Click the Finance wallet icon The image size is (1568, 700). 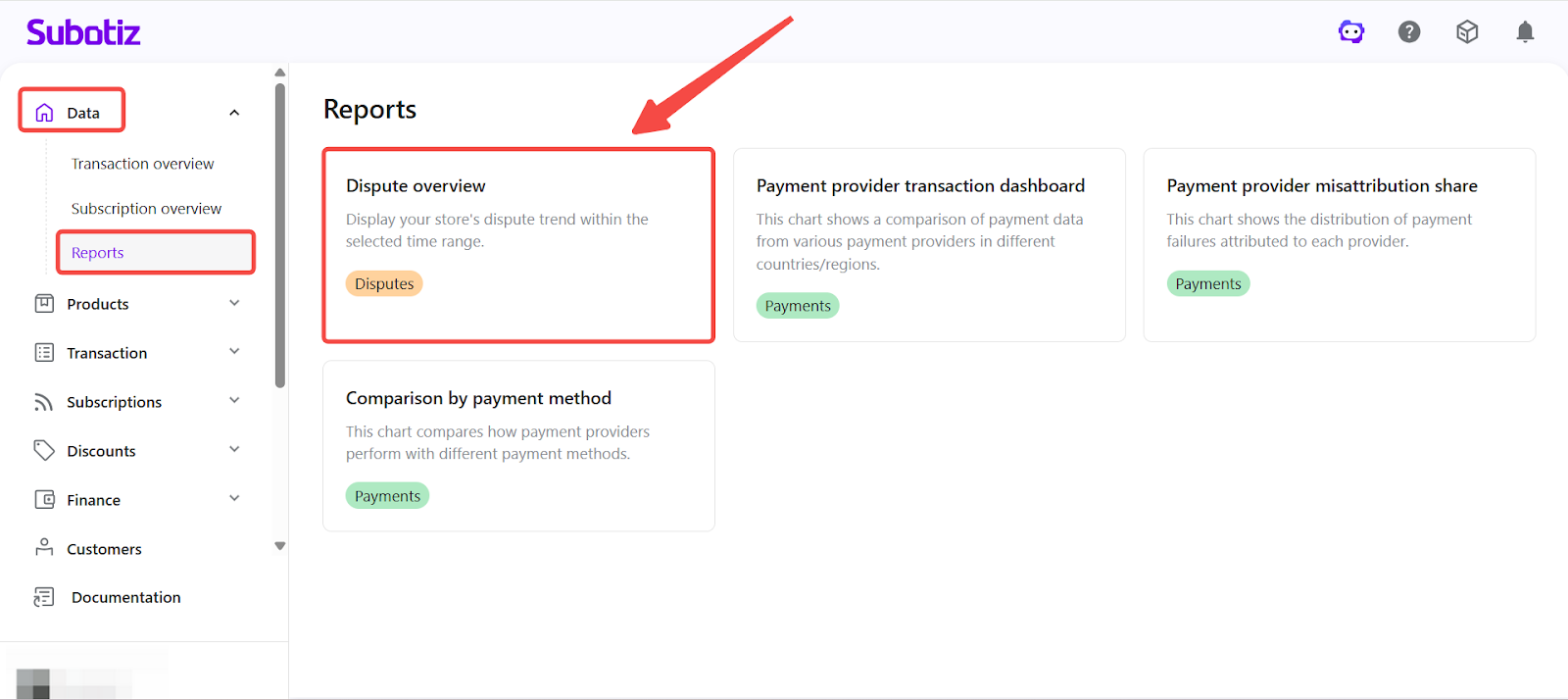click(x=44, y=500)
